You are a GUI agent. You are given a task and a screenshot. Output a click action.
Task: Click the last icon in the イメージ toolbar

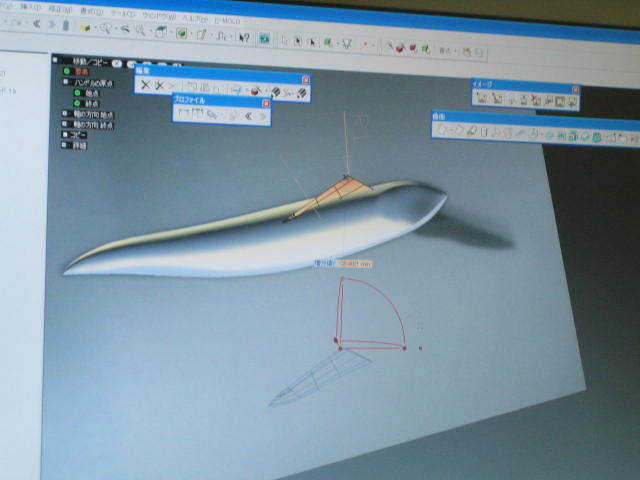coord(573,101)
